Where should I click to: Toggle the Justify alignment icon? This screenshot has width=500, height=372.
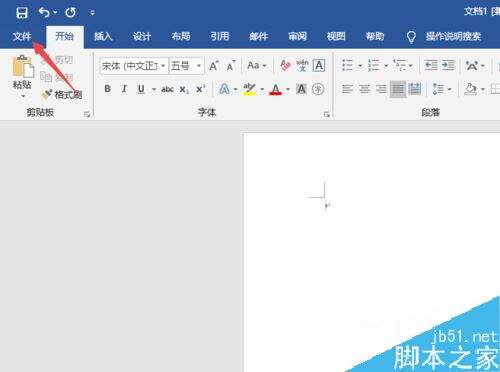[x=398, y=89]
